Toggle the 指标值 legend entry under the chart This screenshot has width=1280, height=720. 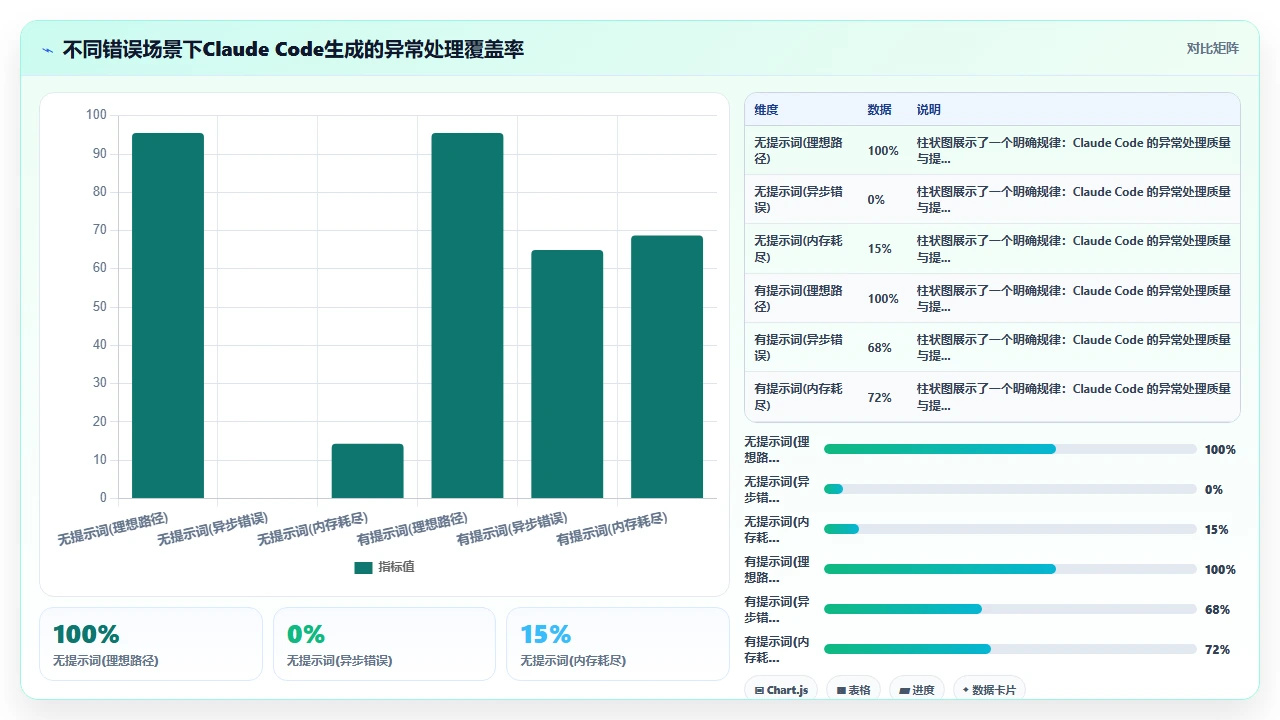pos(384,567)
